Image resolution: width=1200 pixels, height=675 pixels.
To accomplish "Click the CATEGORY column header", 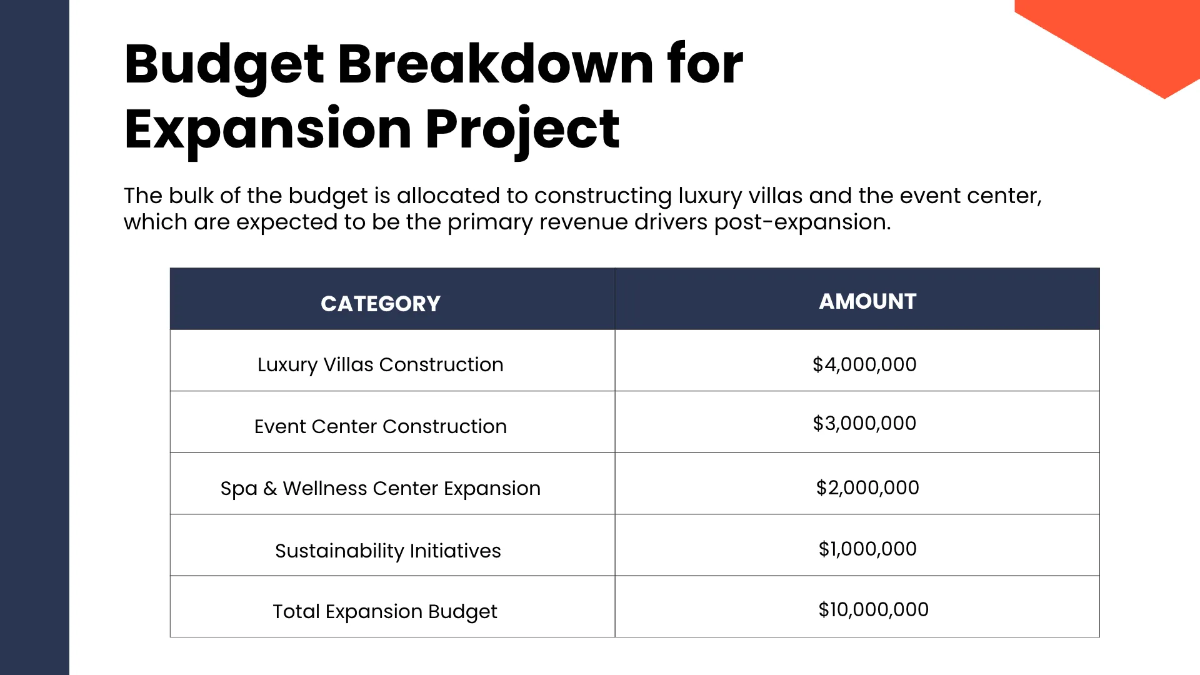I will tap(380, 304).
